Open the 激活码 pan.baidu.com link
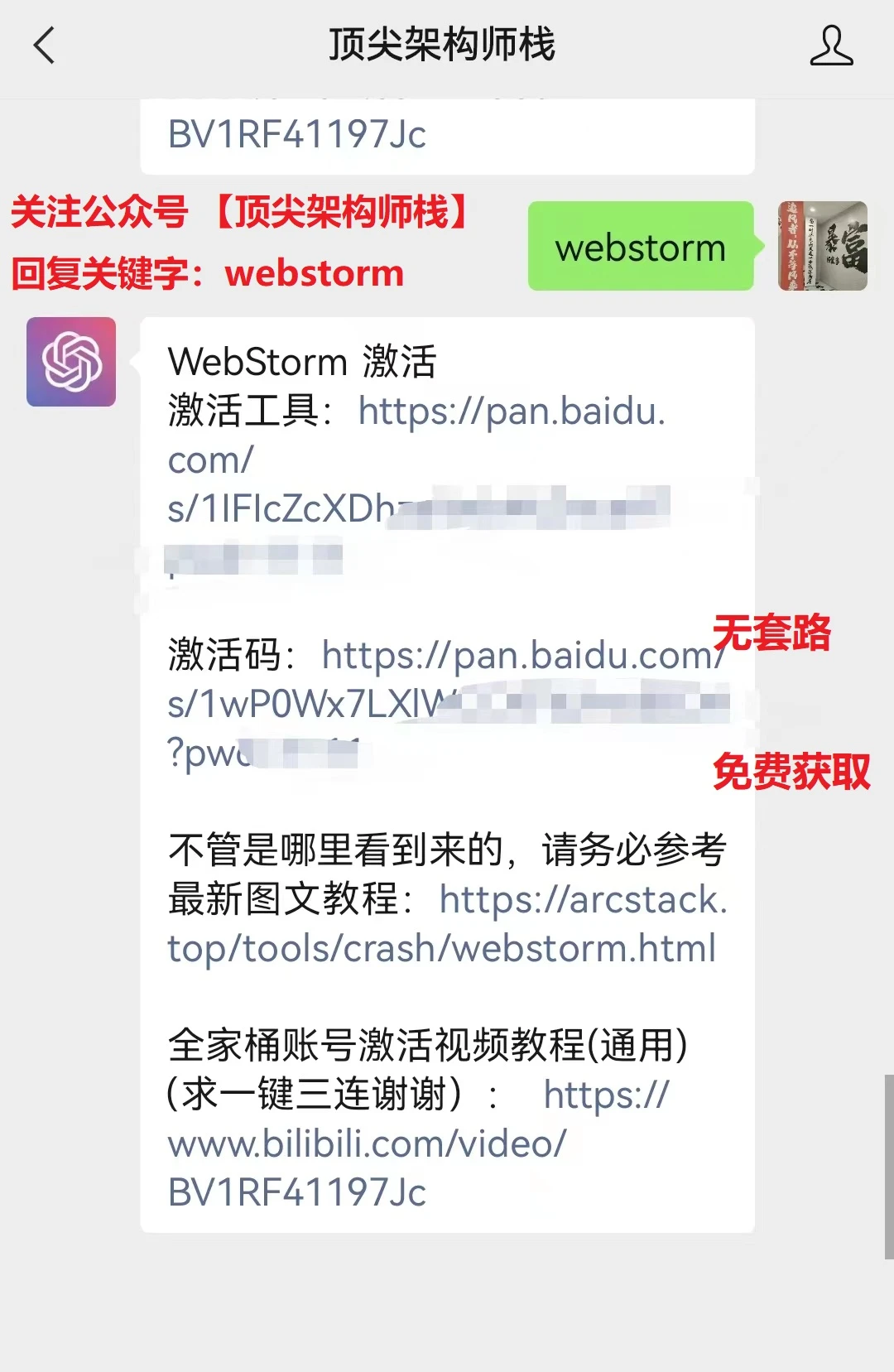 [448, 703]
